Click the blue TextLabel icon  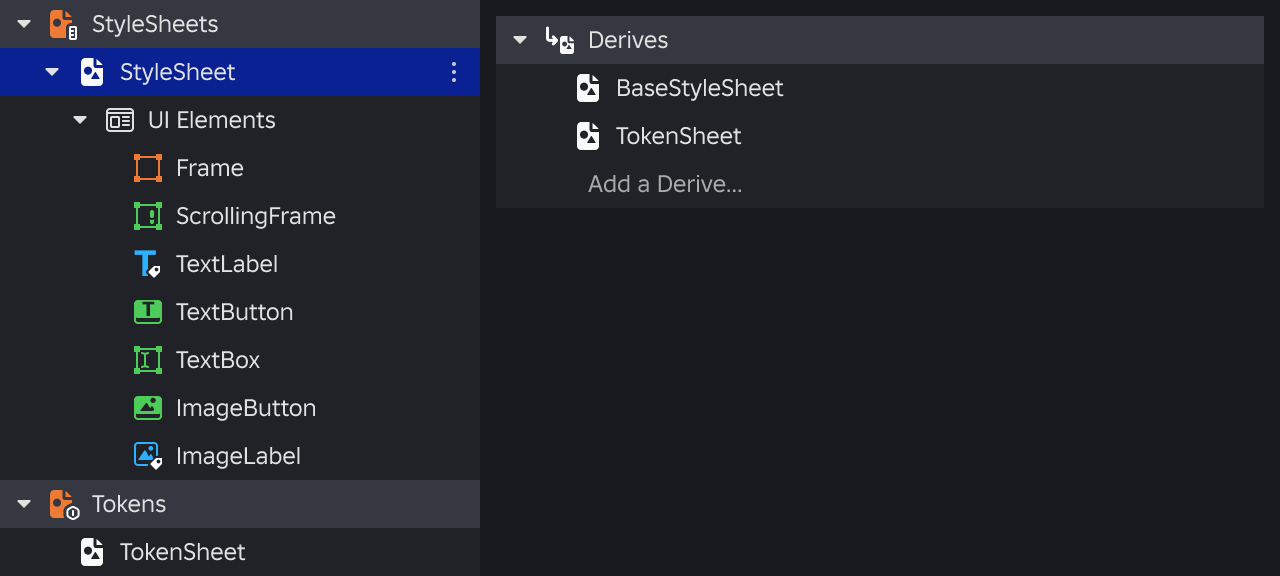(x=148, y=264)
